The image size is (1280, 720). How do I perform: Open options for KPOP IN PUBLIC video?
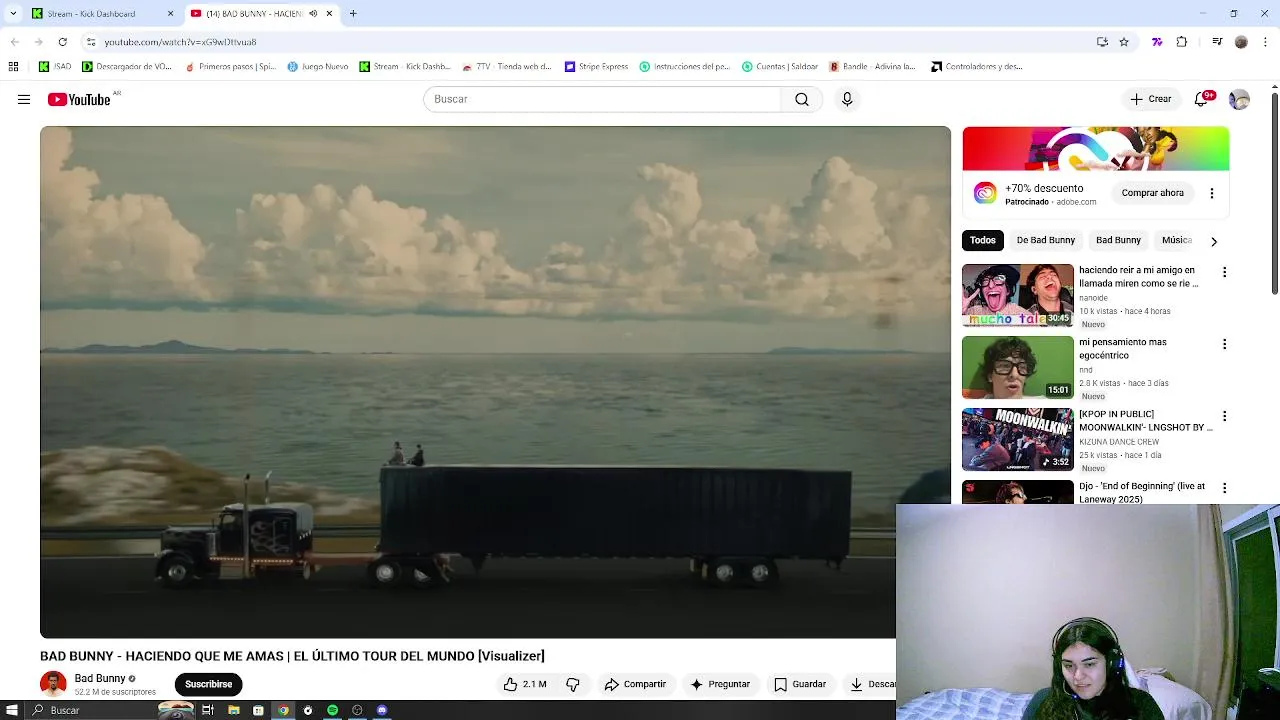[x=1224, y=416]
